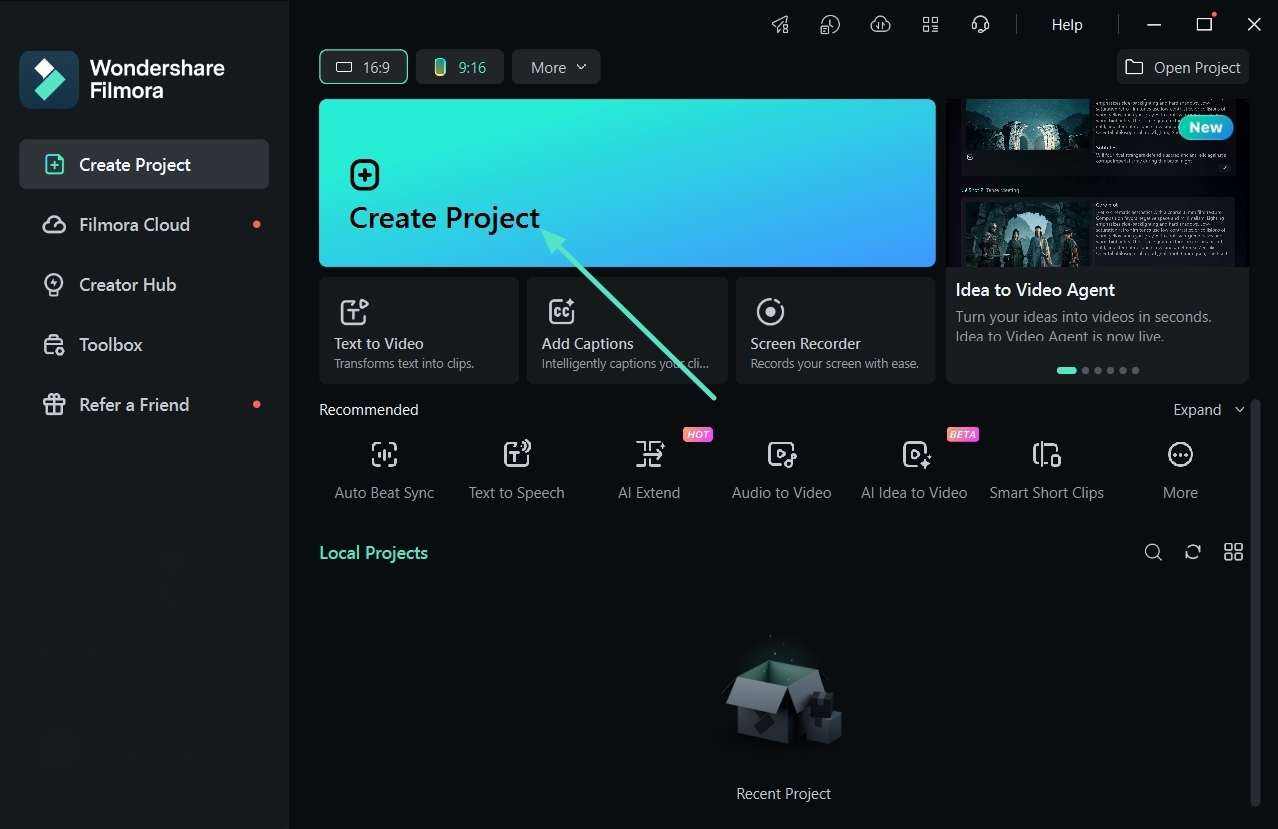This screenshot has width=1278, height=829.
Task: Open the Smart Short Clips tool
Action: click(1046, 470)
